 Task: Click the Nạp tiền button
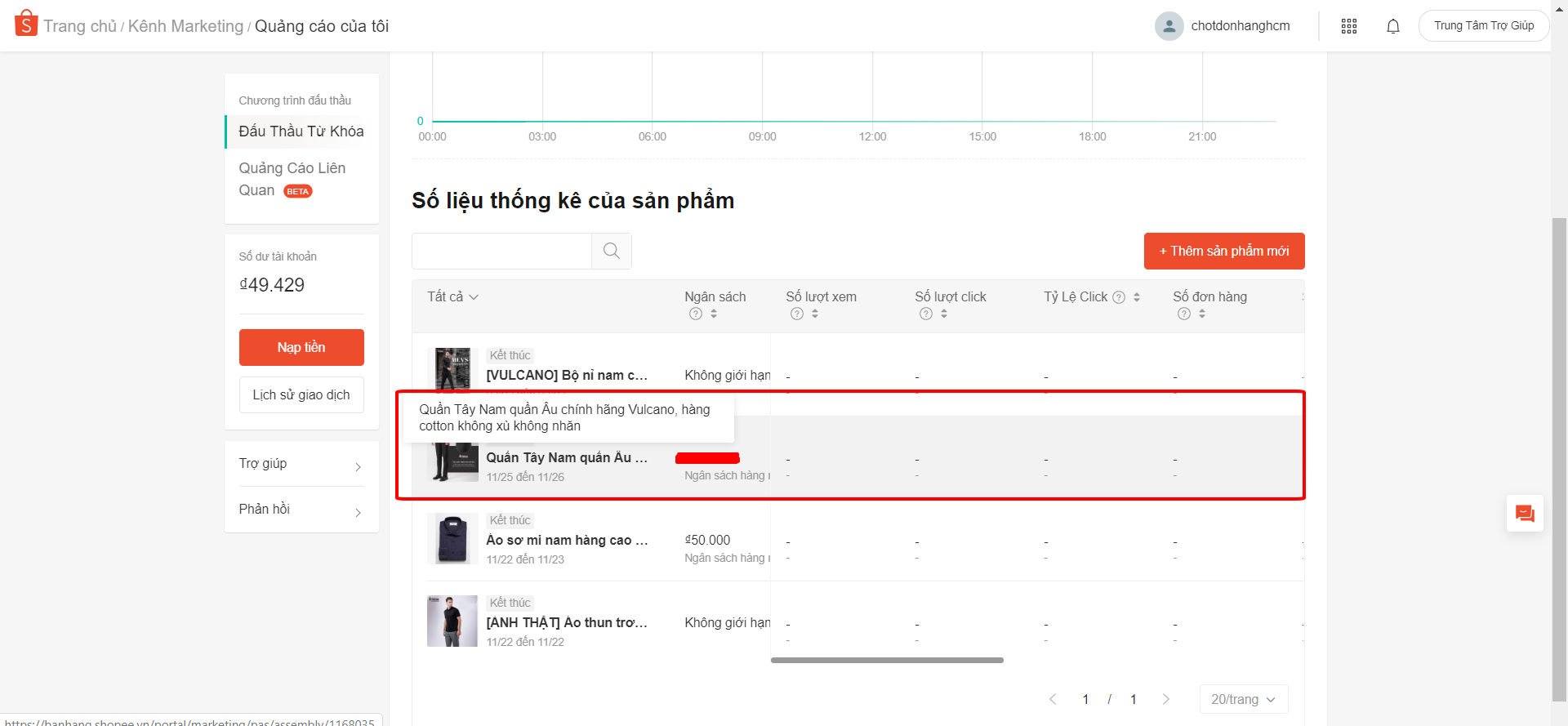pos(301,347)
